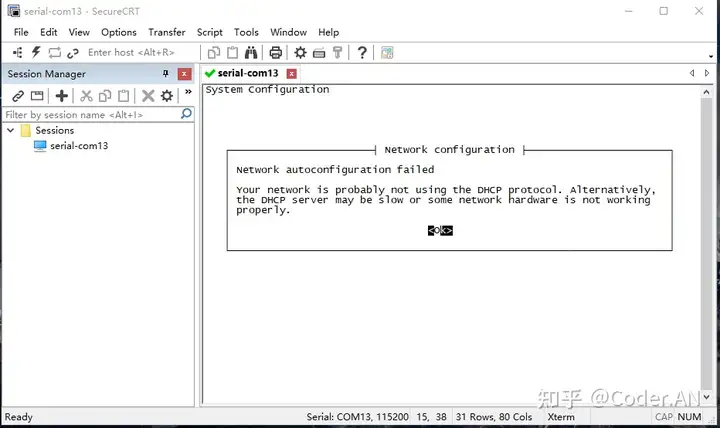Open the Help menu
The image size is (720, 428).
(328, 32)
